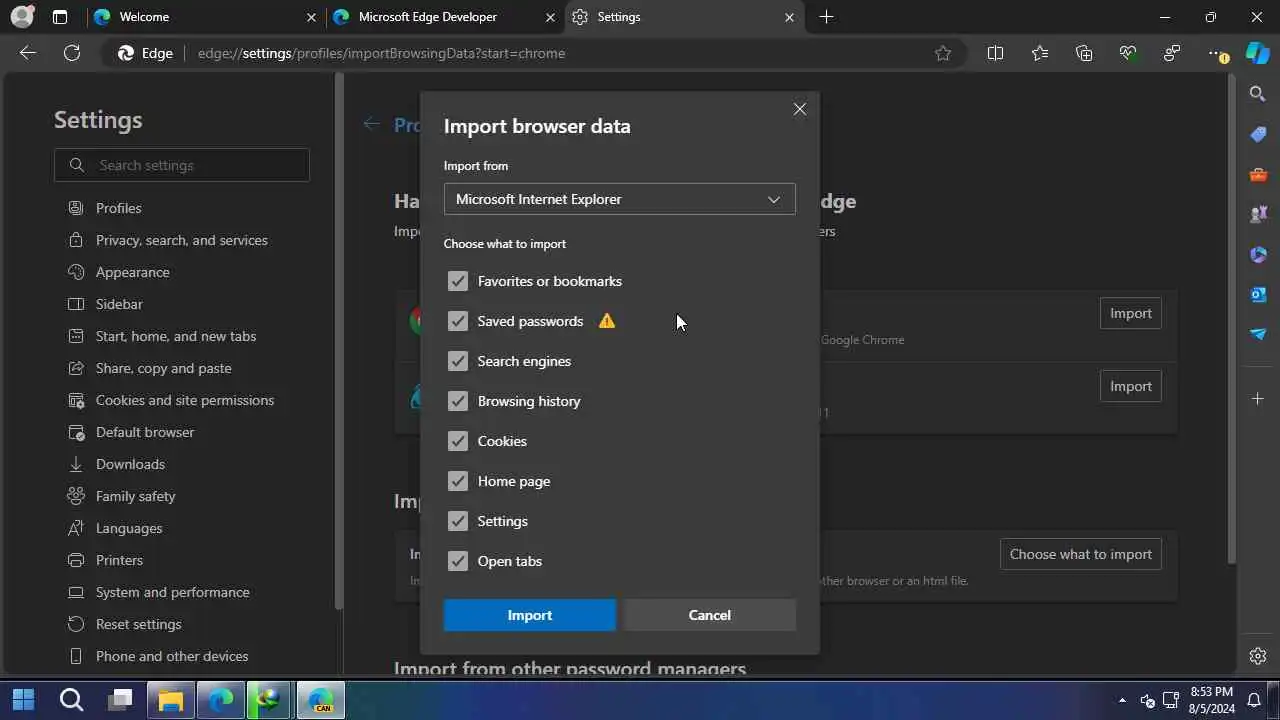Image resolution: width=1280 pixels, height=720 pixels.
Task: Add a sidebar app with plus icon
Action: [x=1258, y=399]
